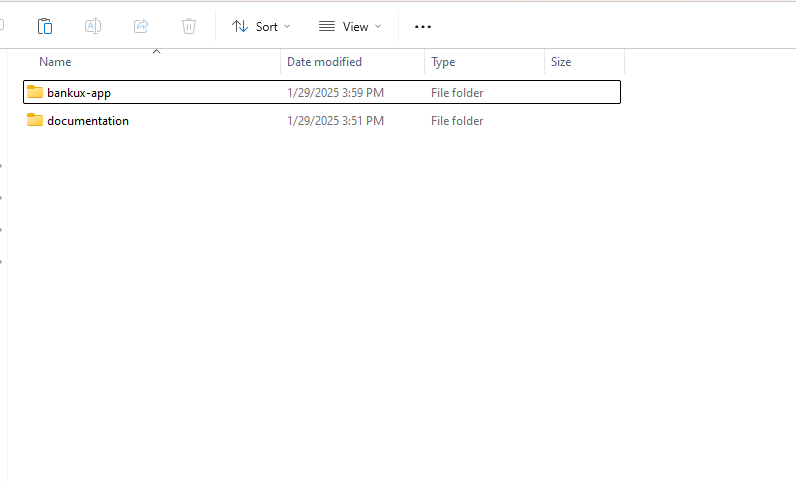The height and width of the screenshot is (483, 796).
Task: Click the Paste clipboard icon
Action: [x=45, y=26]
